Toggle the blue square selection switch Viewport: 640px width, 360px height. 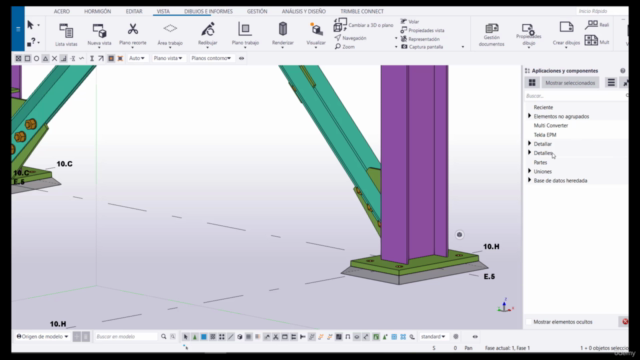(204, 337)
